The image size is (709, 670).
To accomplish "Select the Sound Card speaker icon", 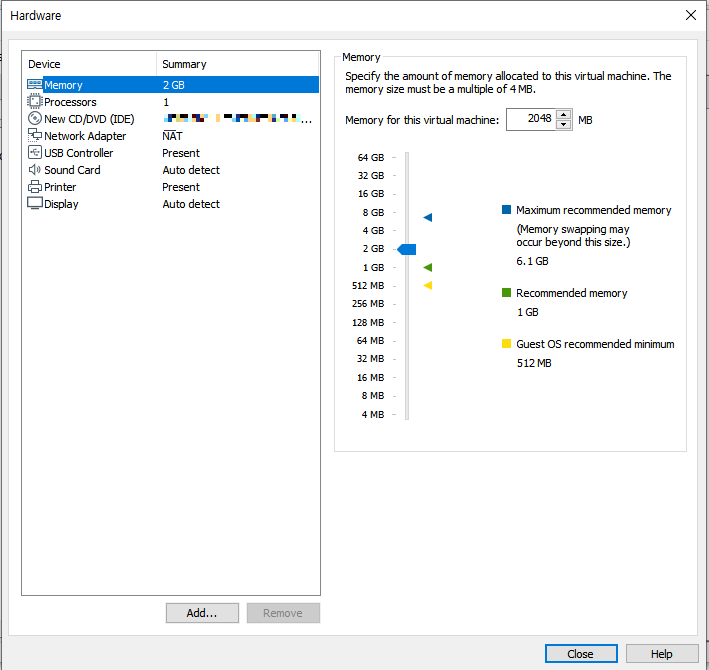I will (34, 170).
